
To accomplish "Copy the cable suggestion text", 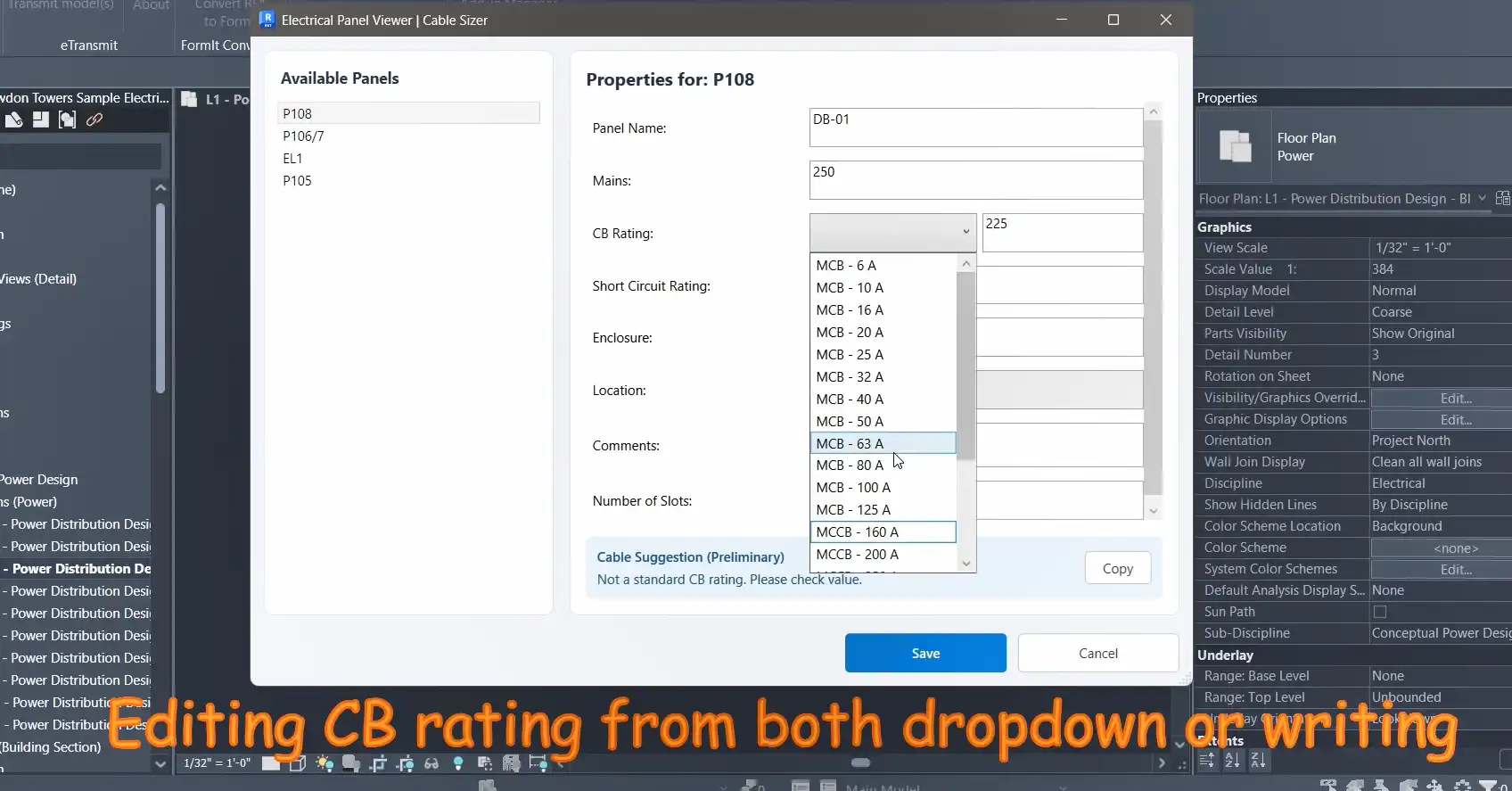I will pyautogui.click(x=1117, y=569).
